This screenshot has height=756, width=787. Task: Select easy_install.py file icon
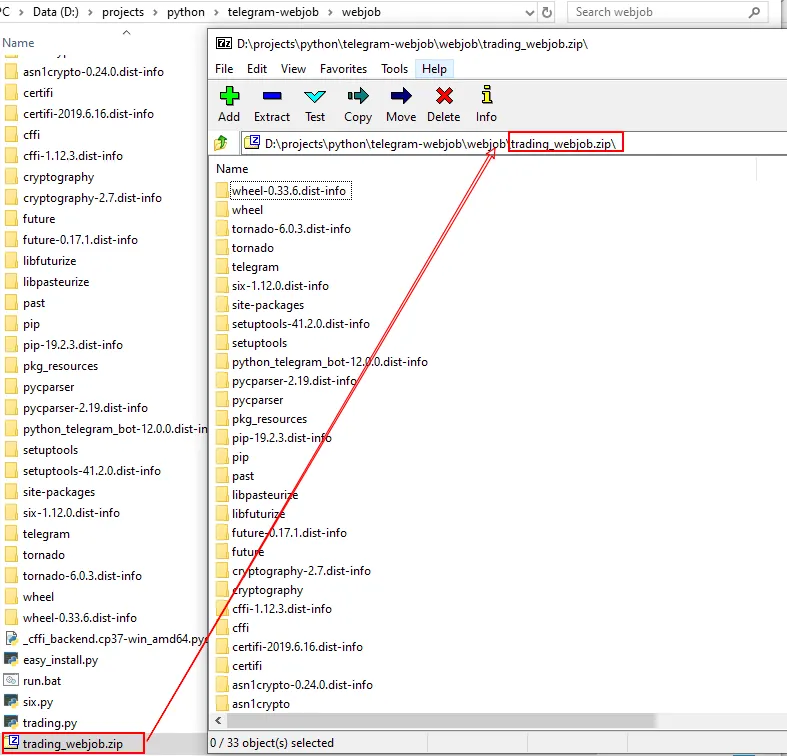pyautogui.click(x=11, y=660)
